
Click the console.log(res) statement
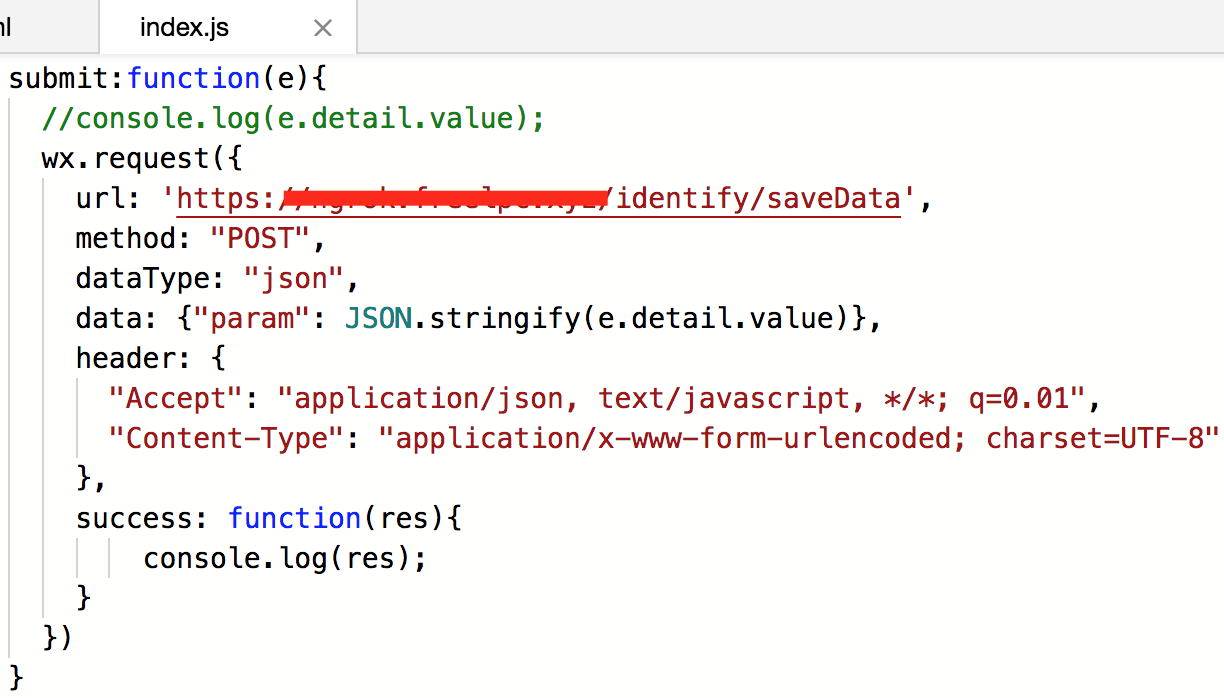(x=285, y=558)
